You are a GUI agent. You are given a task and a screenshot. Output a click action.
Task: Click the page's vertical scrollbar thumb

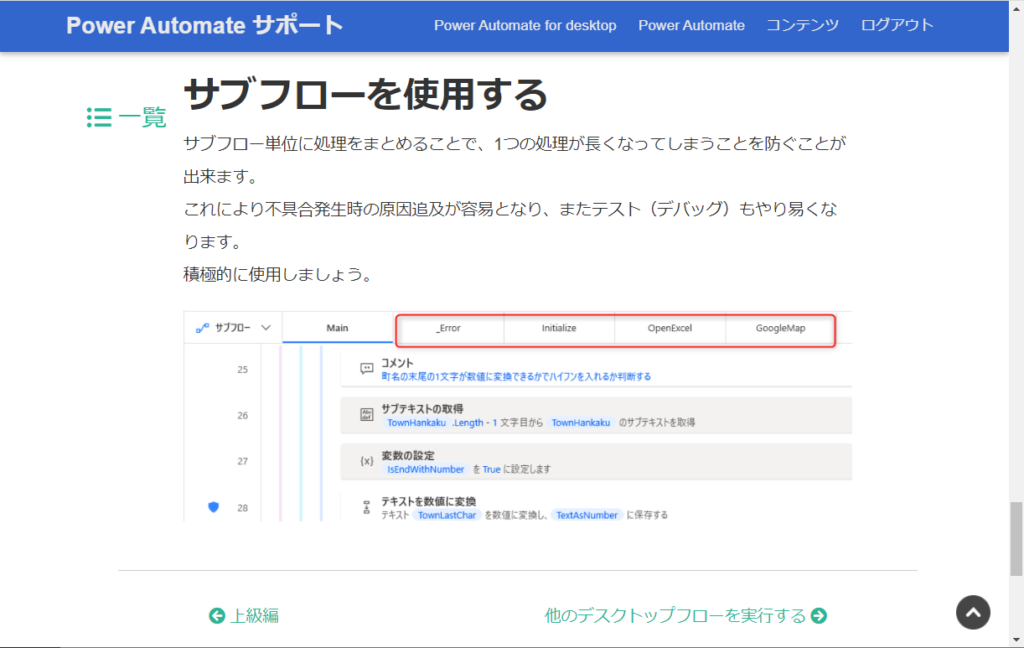click(x=1016, y=539)
